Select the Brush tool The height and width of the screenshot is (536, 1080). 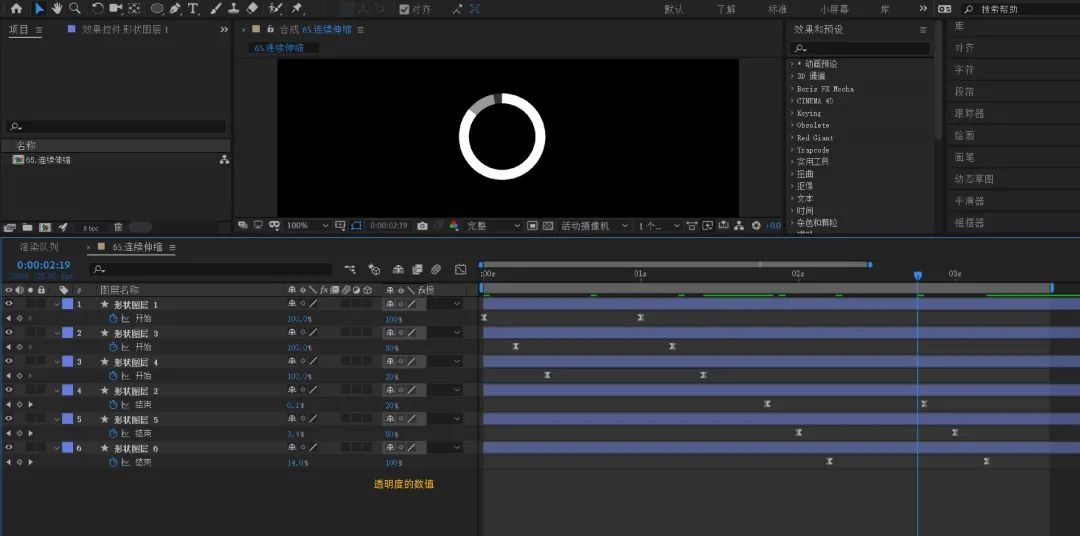point(216,8)
